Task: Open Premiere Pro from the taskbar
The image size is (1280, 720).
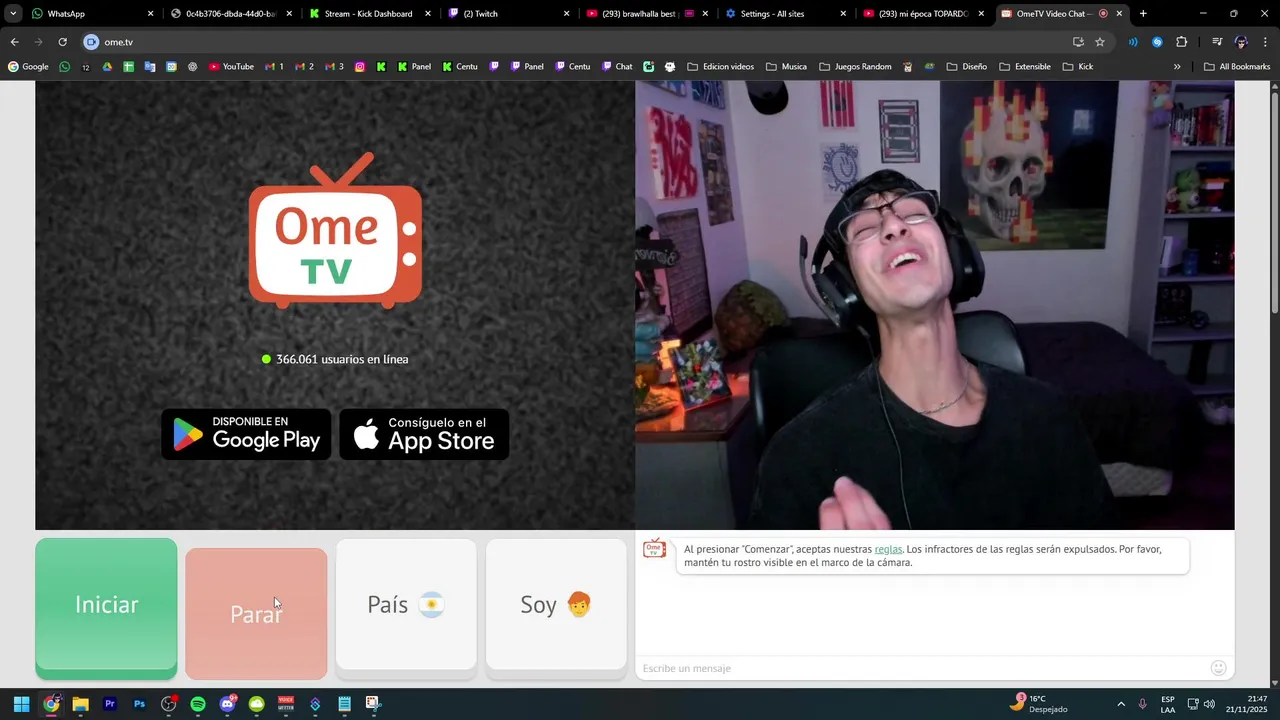Action: (x=110, y=704)
